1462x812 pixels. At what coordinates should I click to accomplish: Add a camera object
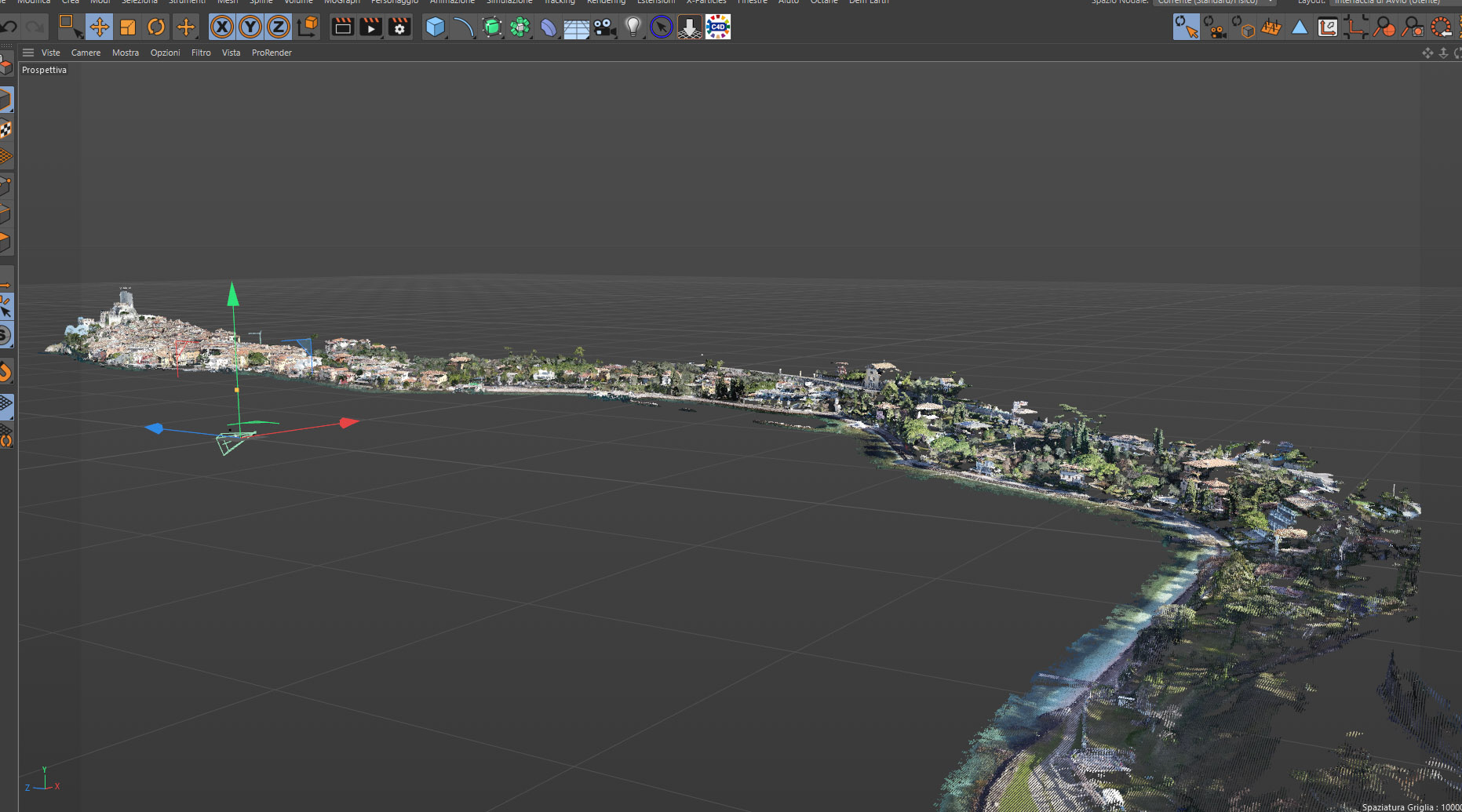[x=604, y=27]
